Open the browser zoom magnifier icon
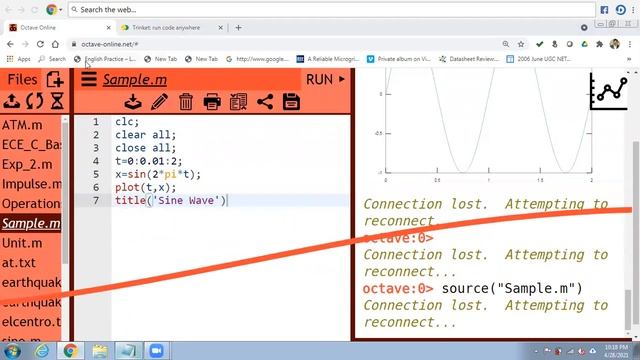The width and height of the screenshot is (640, 360). coord(506,44)
